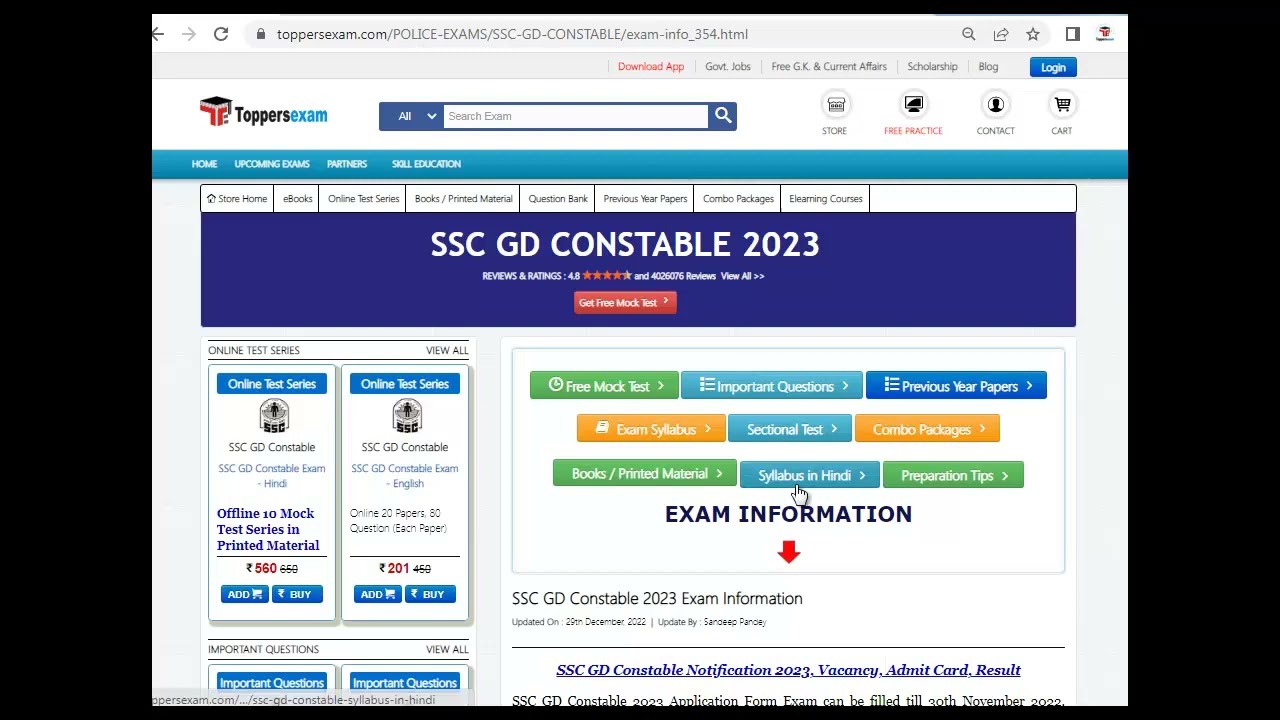Open Combo Packages tab
This screenshot has height=720, width=1280.
[x=739, y=199]
